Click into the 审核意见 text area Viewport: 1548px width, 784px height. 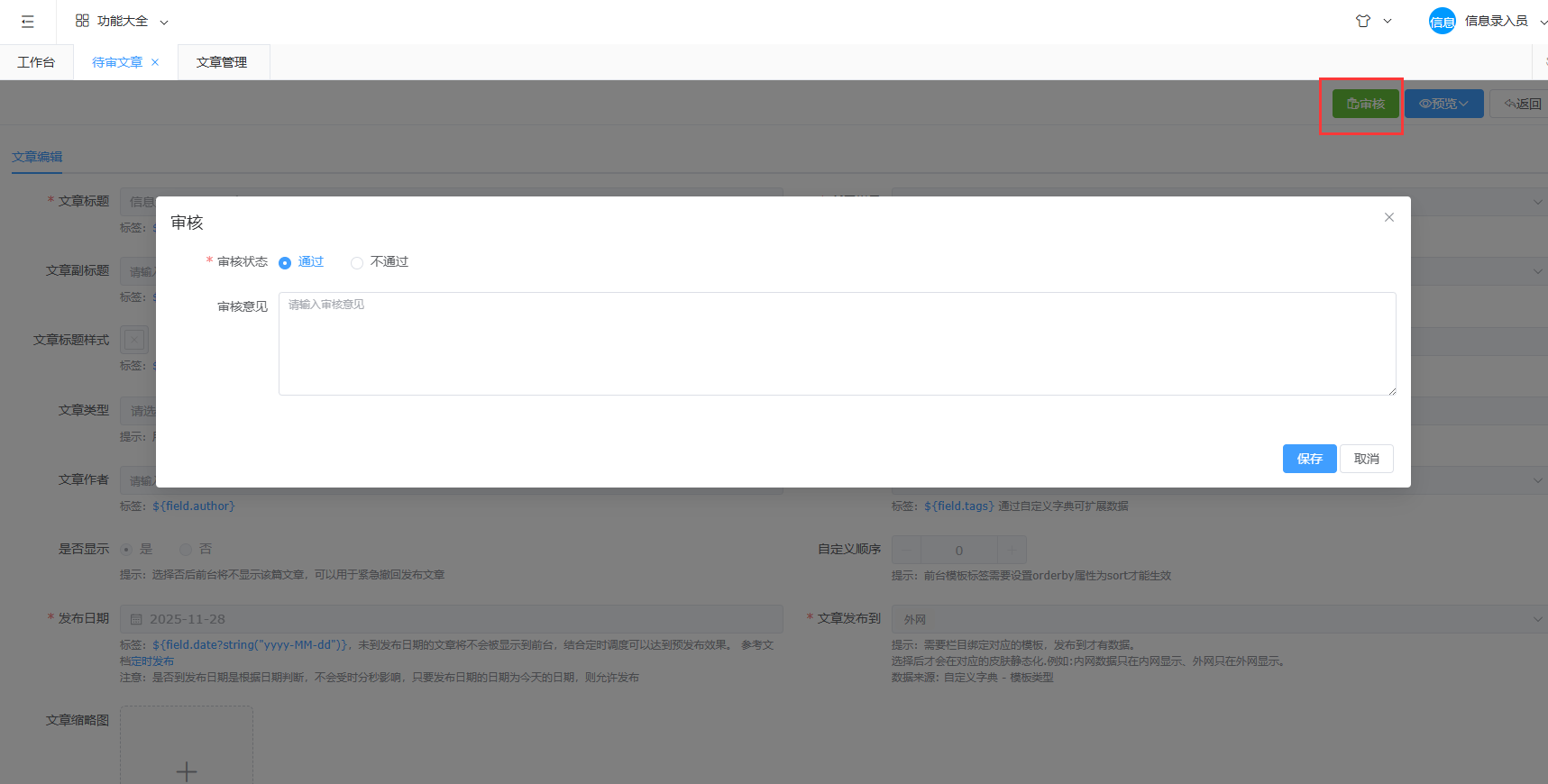836,343
